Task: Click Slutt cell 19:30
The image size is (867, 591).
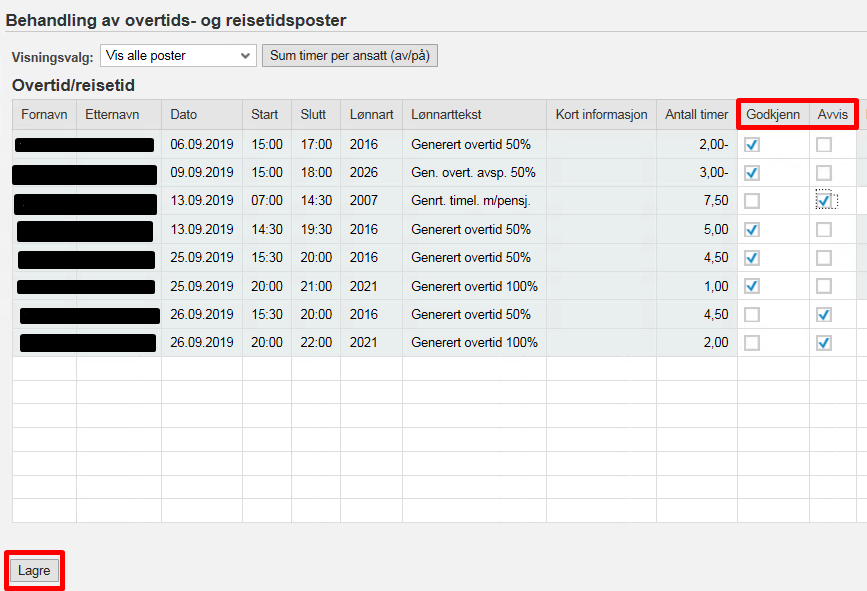Action: tap(316, 229)
